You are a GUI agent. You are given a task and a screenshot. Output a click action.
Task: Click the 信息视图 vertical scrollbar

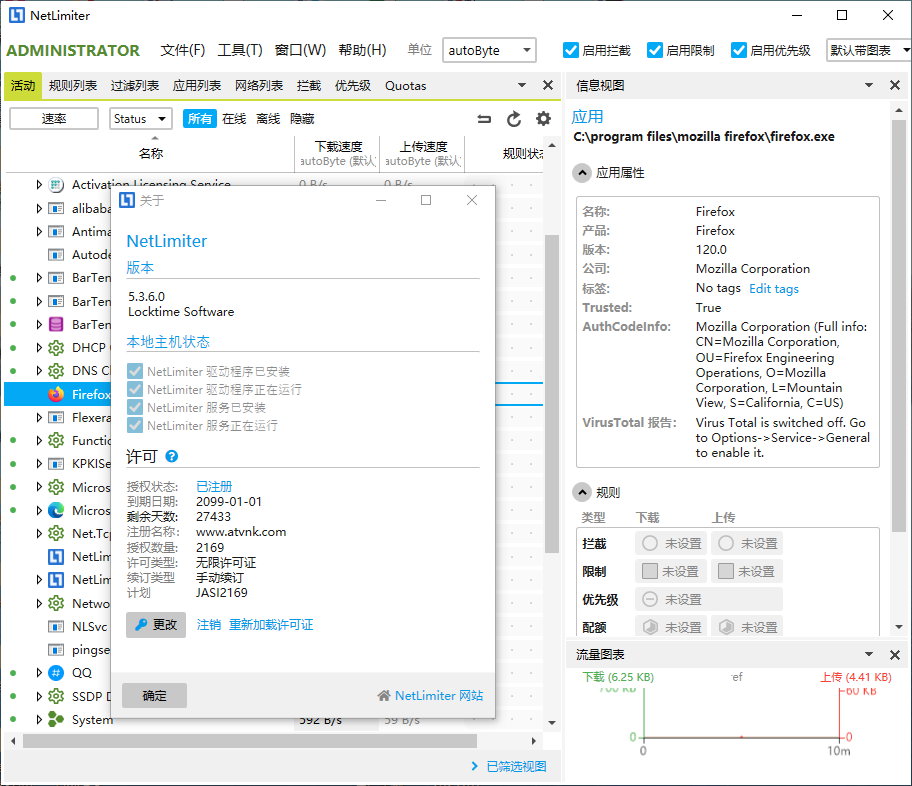(x=899, y=326)
